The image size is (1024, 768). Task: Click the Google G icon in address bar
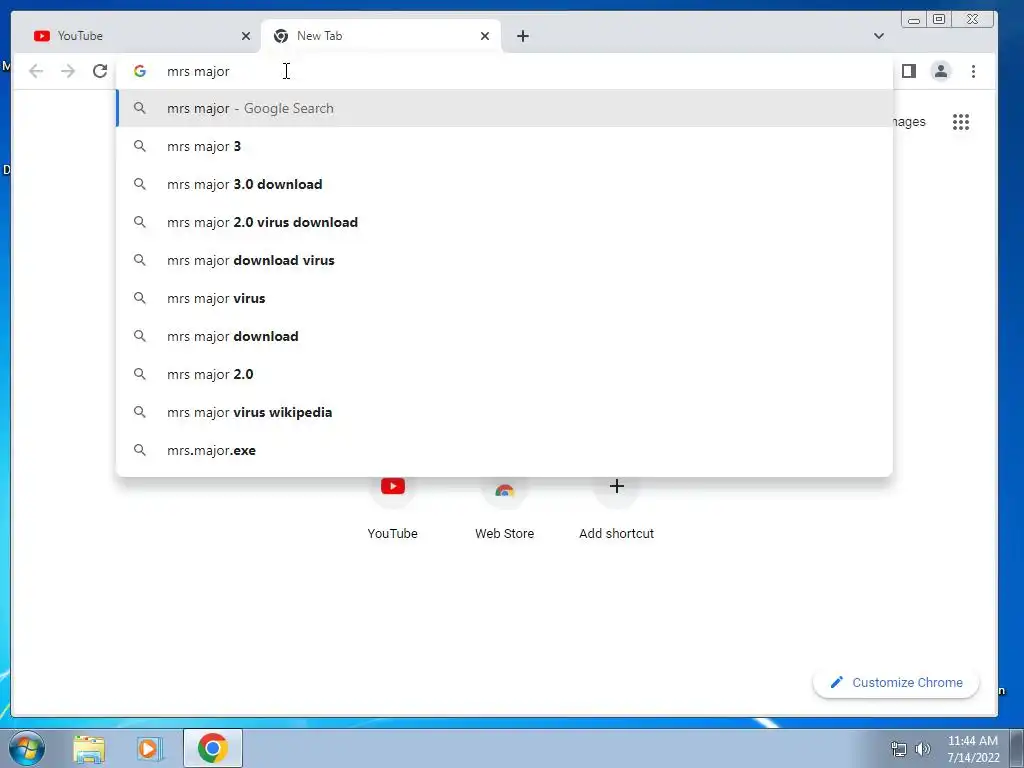140,71
